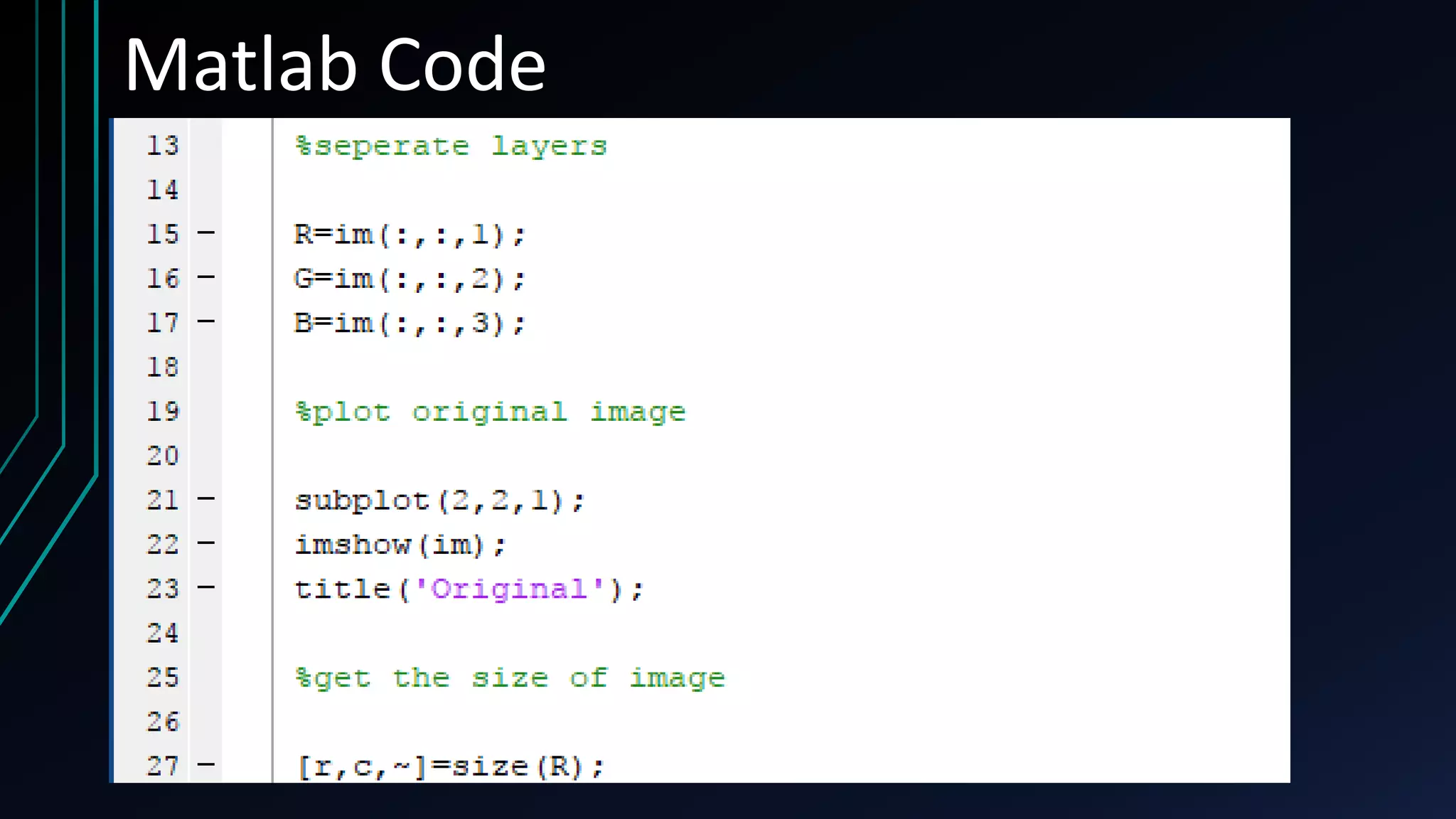Click line number 20
The image size is (1456, 819).
(x=163, y=456)
